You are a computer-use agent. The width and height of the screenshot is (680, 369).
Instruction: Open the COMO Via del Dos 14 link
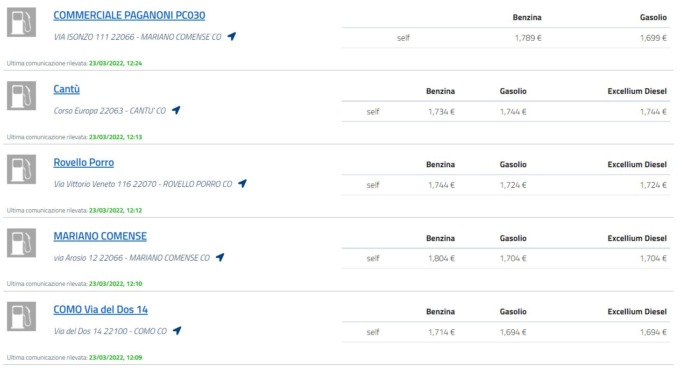pos(101,310)
